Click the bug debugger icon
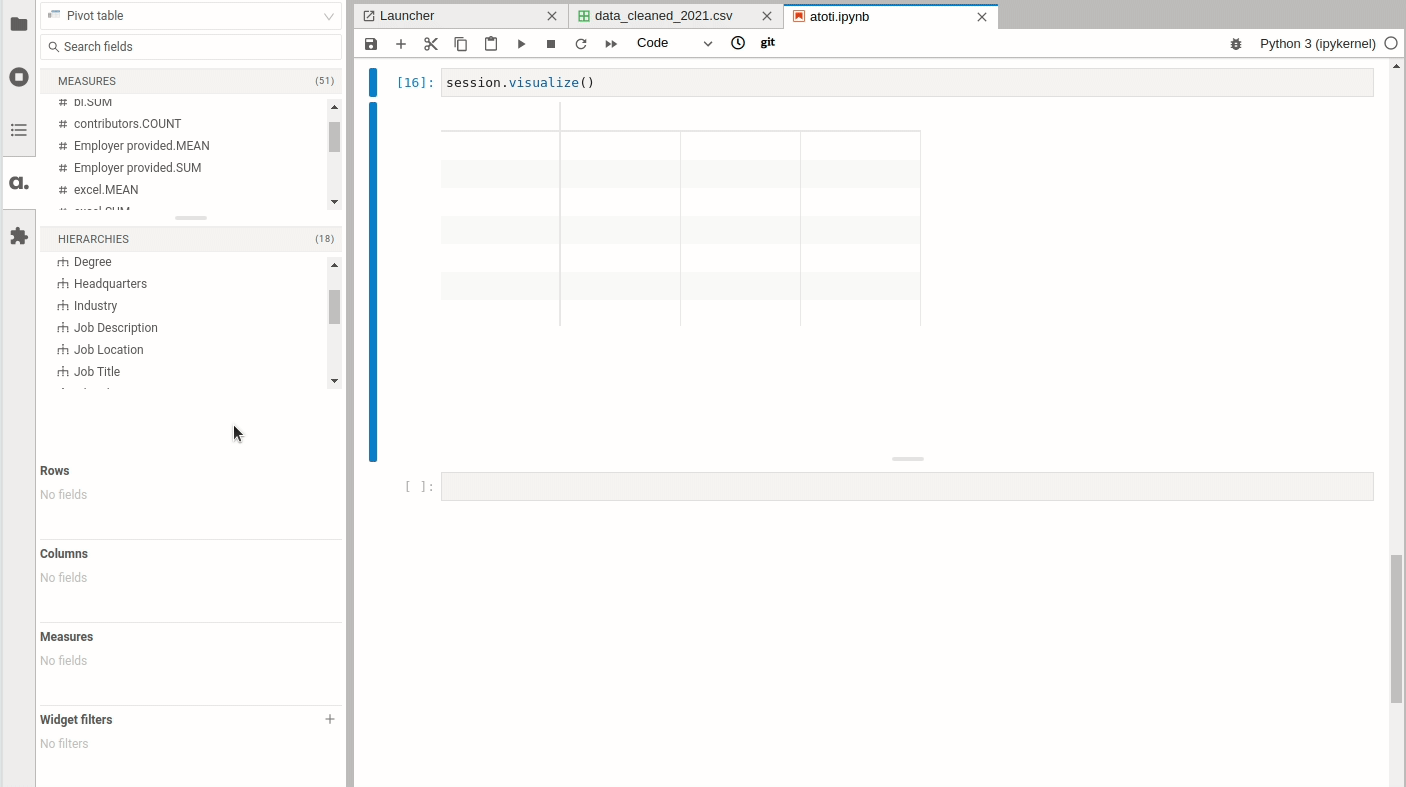1406x787 pixels. tap(1236, 44)
